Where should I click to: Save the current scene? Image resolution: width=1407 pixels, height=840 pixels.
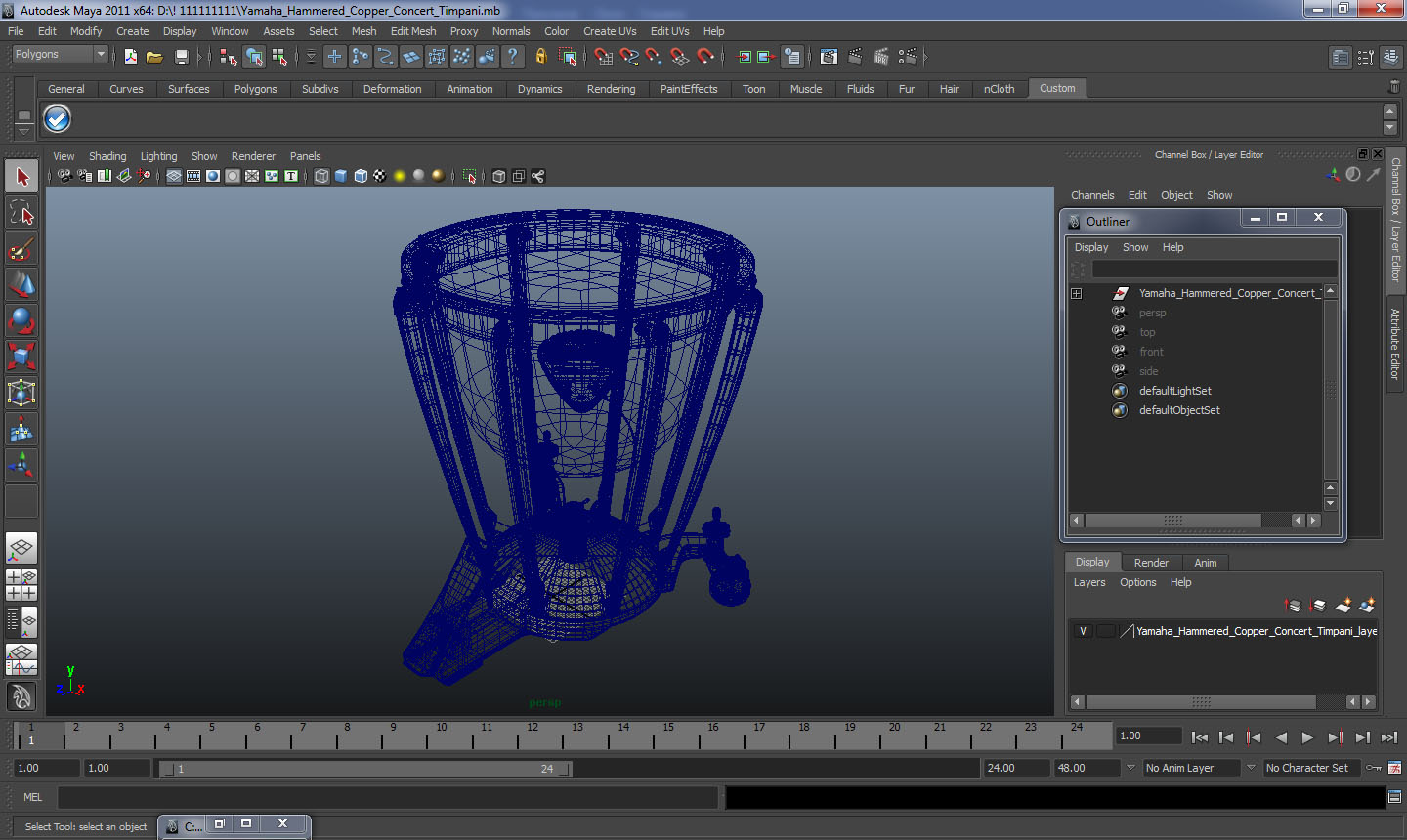(x=181, y=57)
